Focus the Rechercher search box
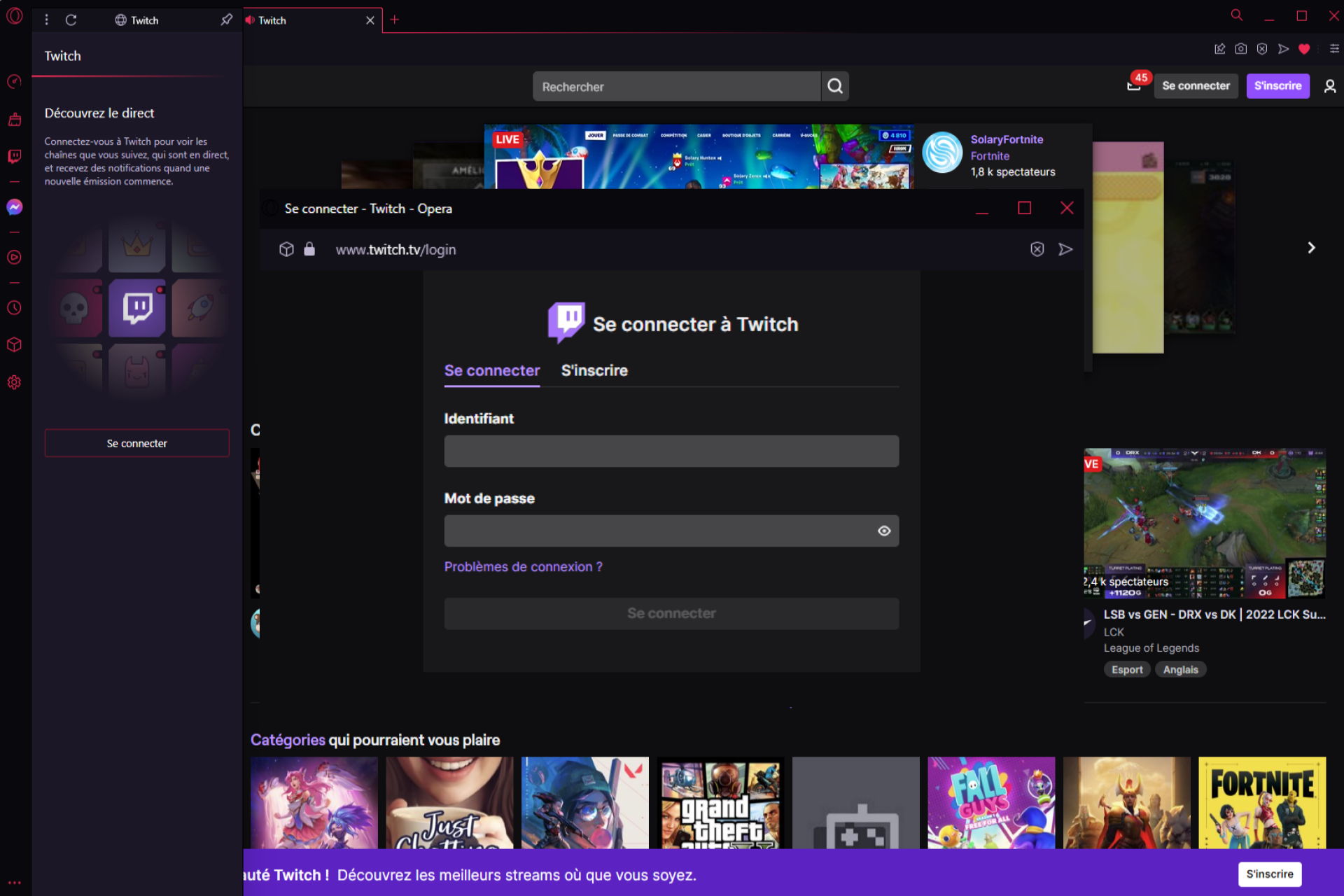The height and width of the screenshot is (896, 1344). pos(677,86)
